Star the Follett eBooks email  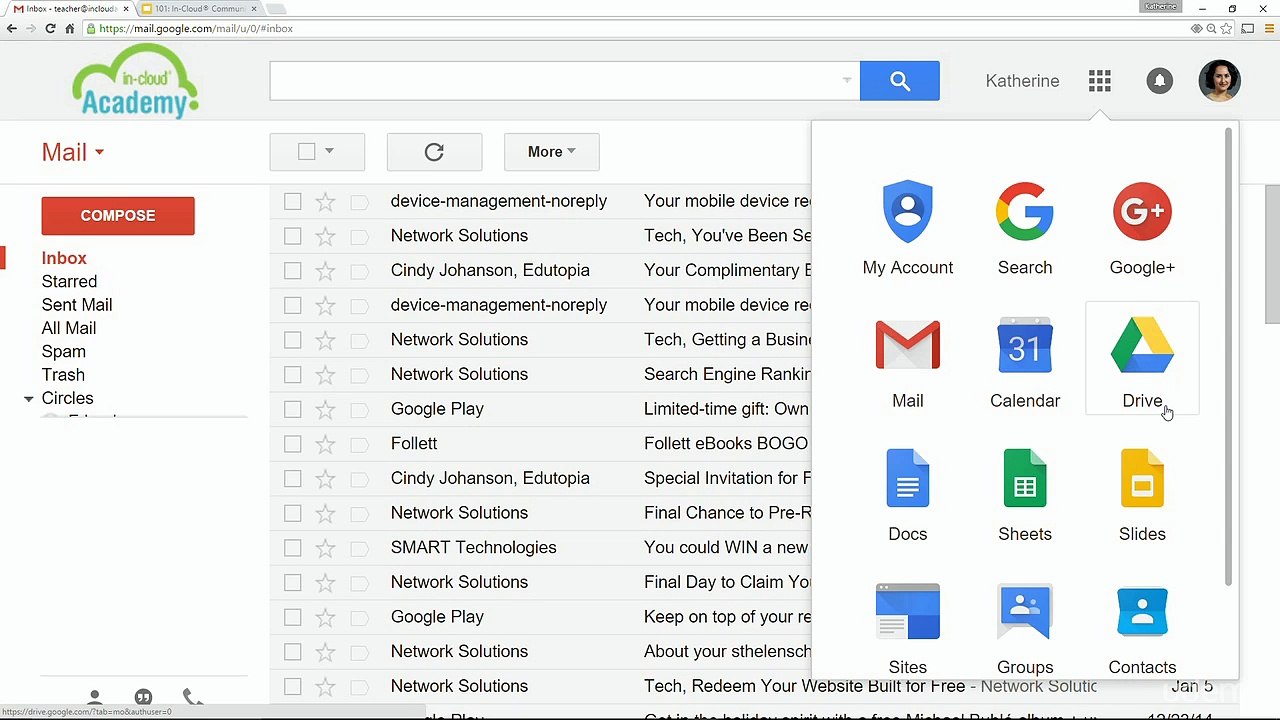pyautogui.click(x=325, y=444)
